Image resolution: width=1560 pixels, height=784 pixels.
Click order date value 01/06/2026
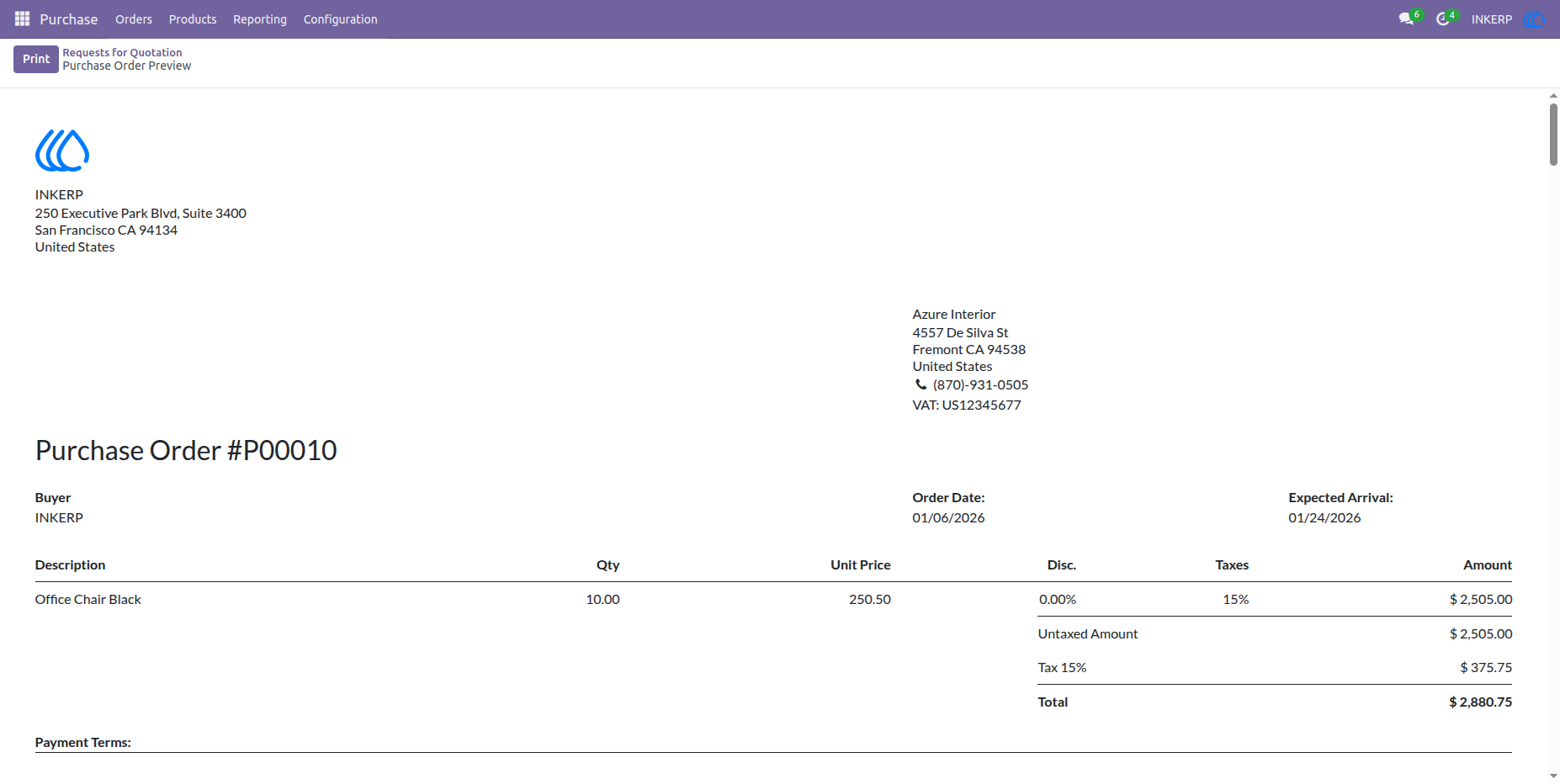tap(948, 518)
